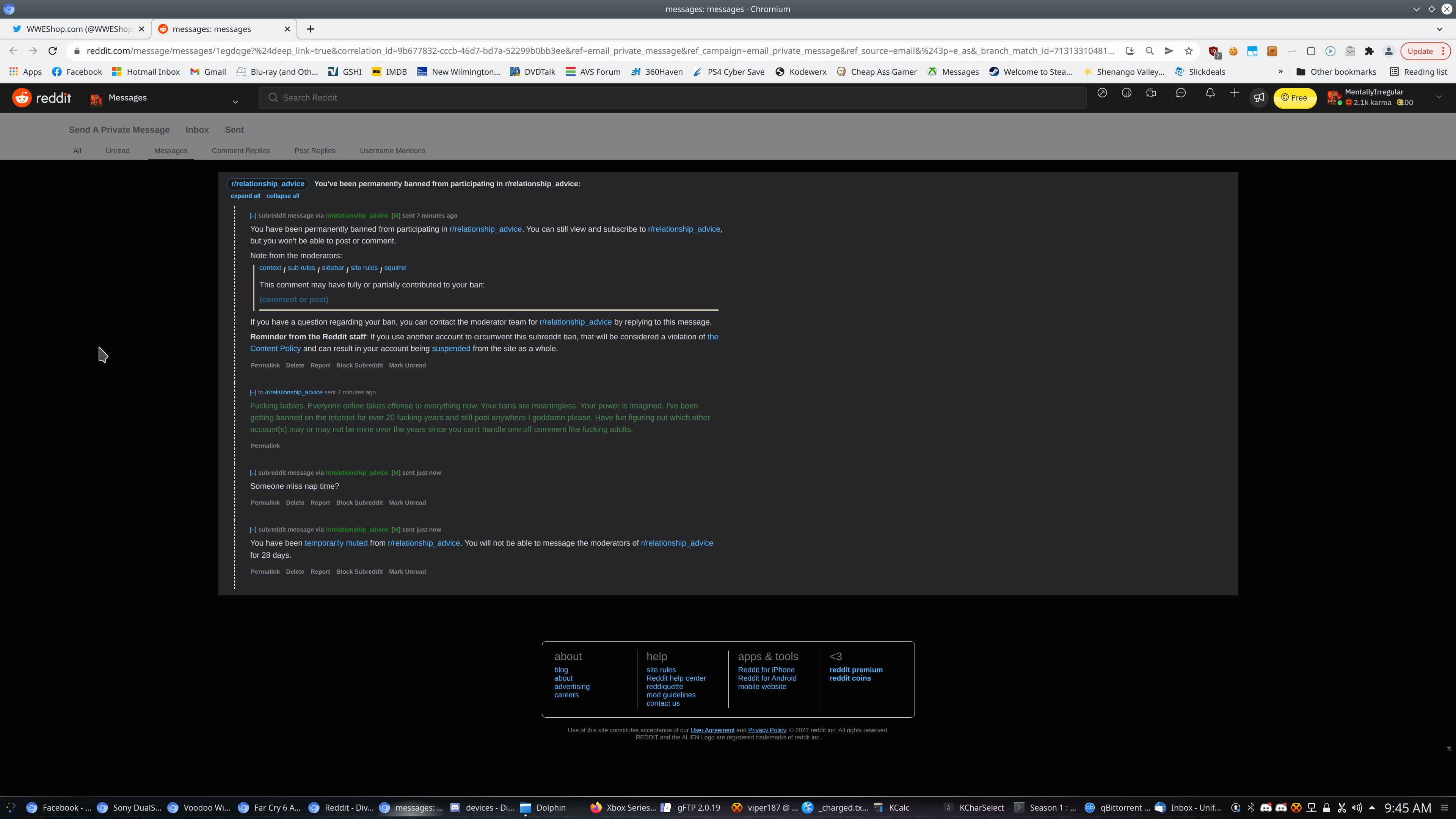
Task: Expand the MentallyIrregular user menu
Action: point(1439,97)
